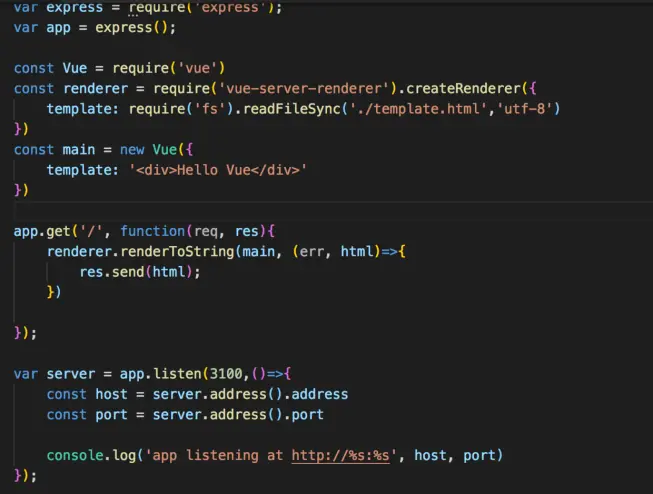The image size is (653, 494).
Task: Click the err parameter in arrow callback
Action: 312,252
